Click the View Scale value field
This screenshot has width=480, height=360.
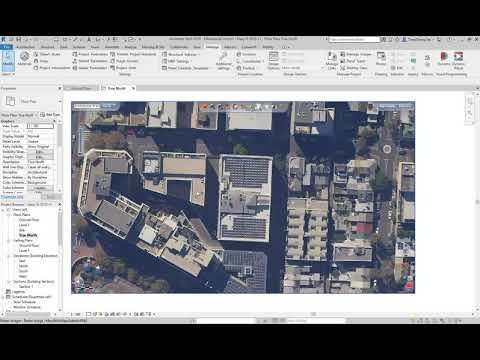pyautogui.click(x=40, y=126)
